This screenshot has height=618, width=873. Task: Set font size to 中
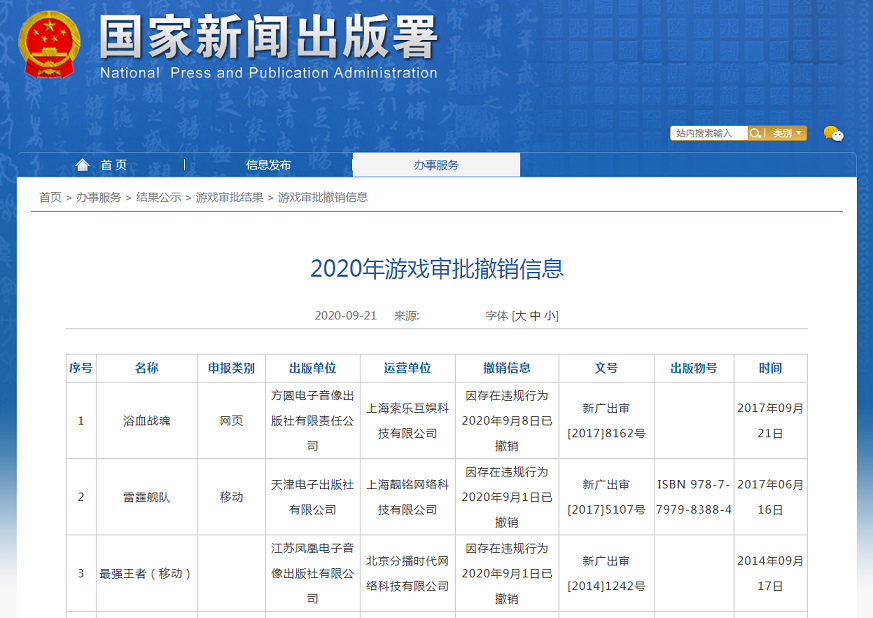pos(535,316)
